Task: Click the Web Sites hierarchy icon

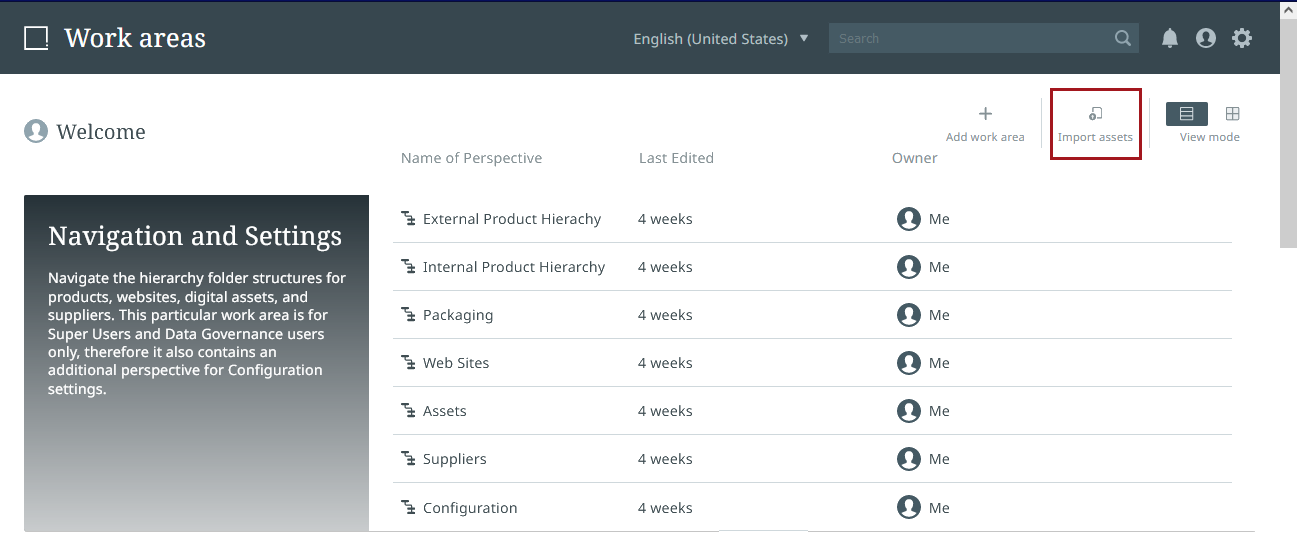Action: 408,363
